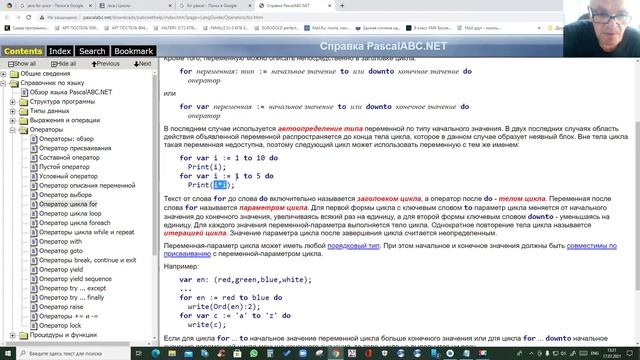Open Оператор try ... except topic
The width and height of the screenshot is (640, 360).
pos(72,288)
